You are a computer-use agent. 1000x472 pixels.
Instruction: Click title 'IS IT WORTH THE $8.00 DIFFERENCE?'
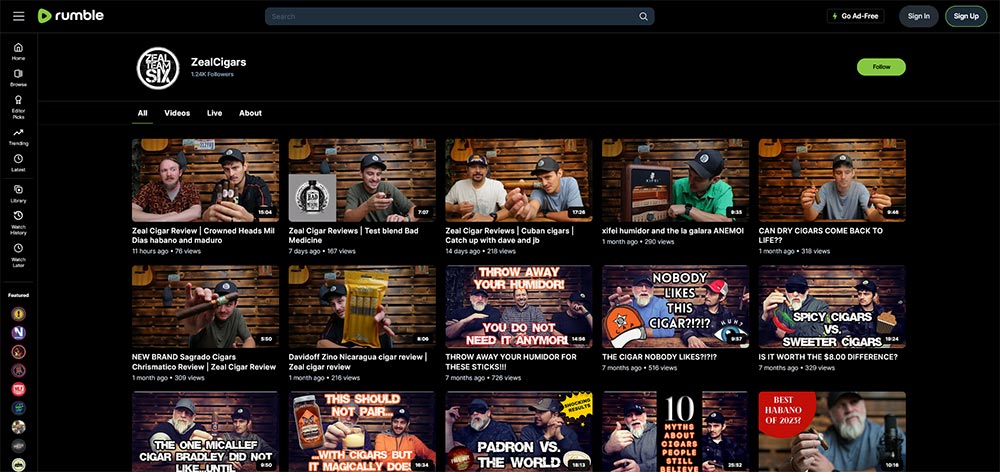coord(828,357)
